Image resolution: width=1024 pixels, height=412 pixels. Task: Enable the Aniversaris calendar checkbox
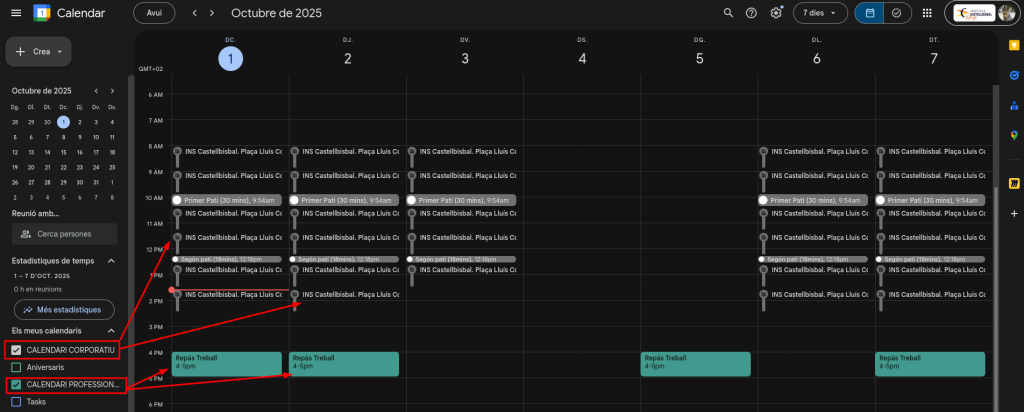coord(15,367)
